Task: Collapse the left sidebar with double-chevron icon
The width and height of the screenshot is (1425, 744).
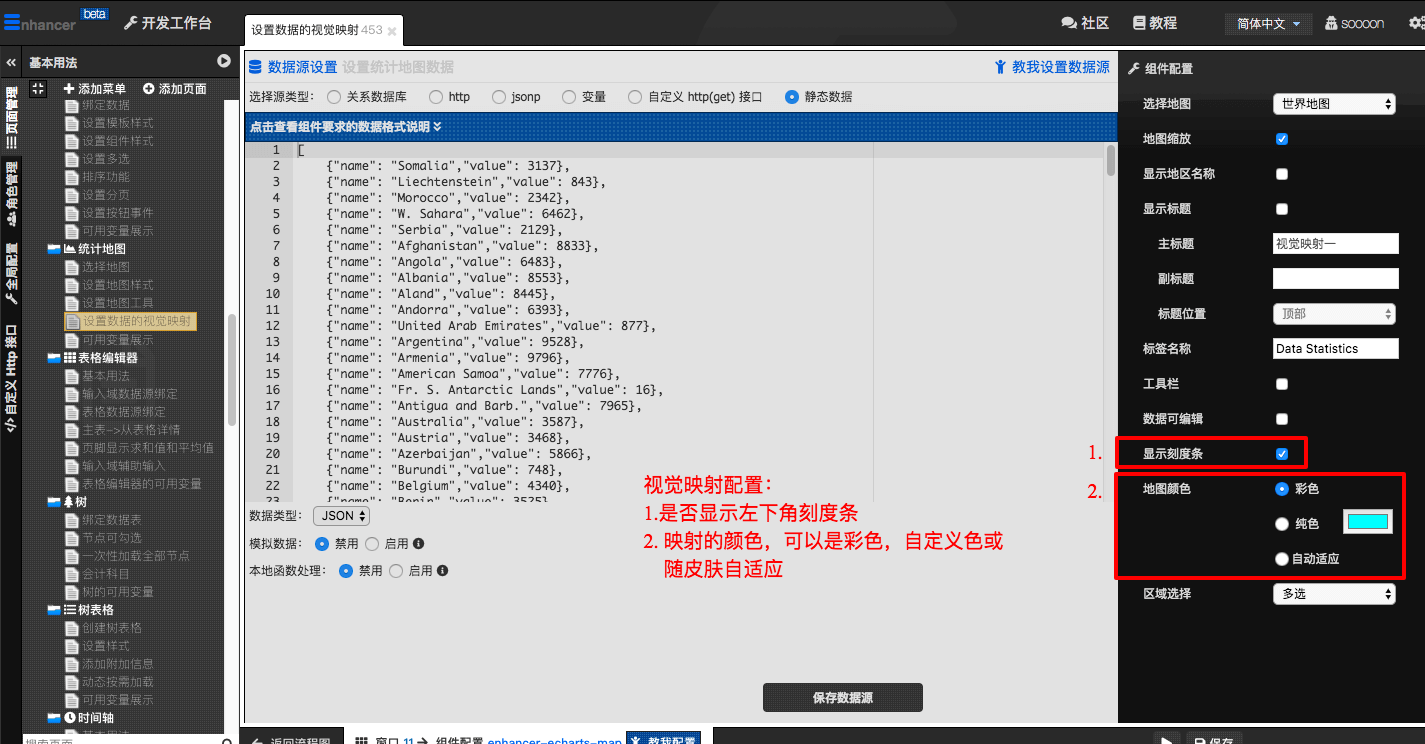Action: pyautogui.click(x=11, y=62)
